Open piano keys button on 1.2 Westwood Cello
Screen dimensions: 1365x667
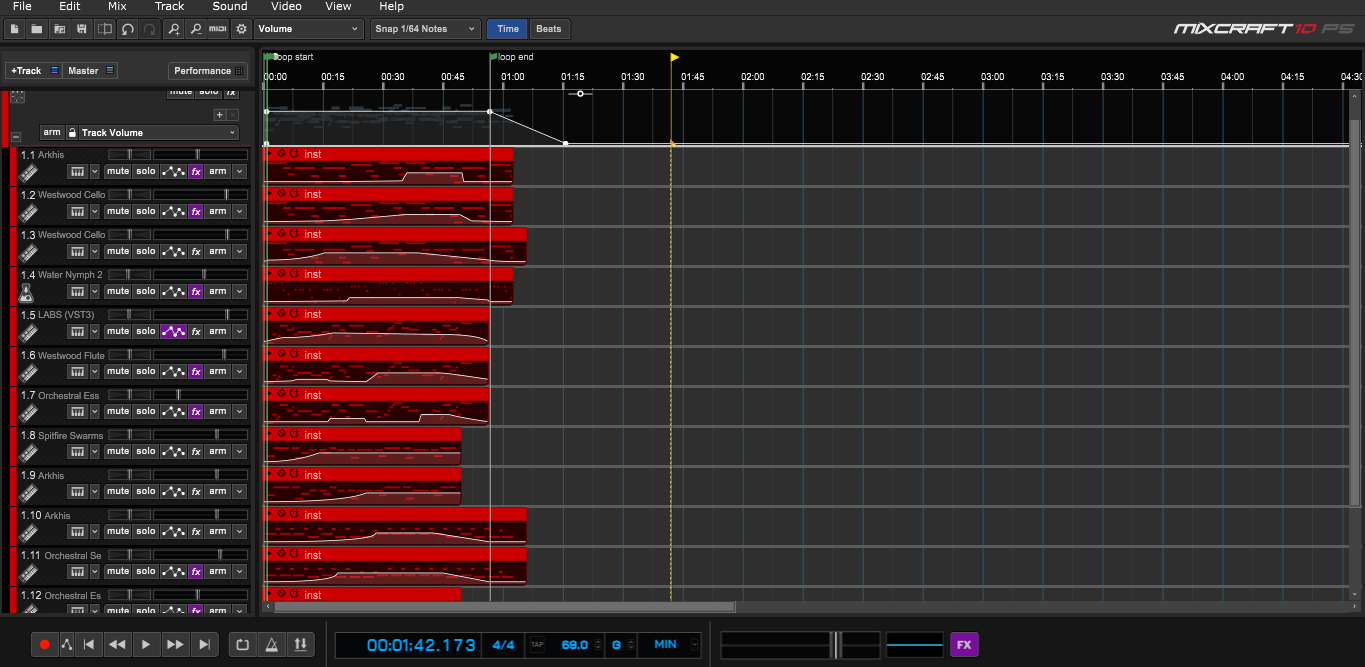tap(77, 211)
